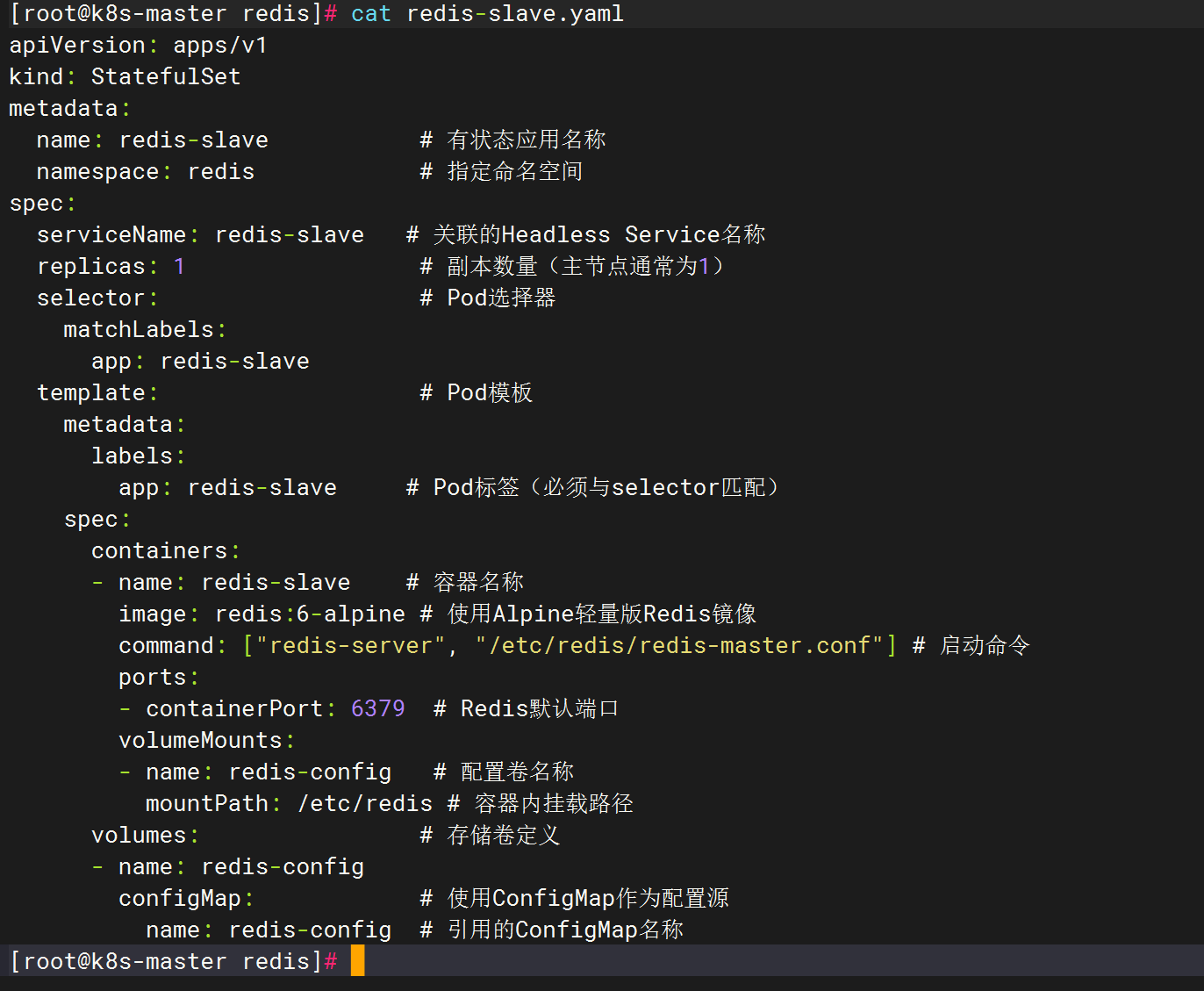Click the bottom '[root@k8s-master redis]' prompt
This screenshot has width=1204, height=991.
166,962
